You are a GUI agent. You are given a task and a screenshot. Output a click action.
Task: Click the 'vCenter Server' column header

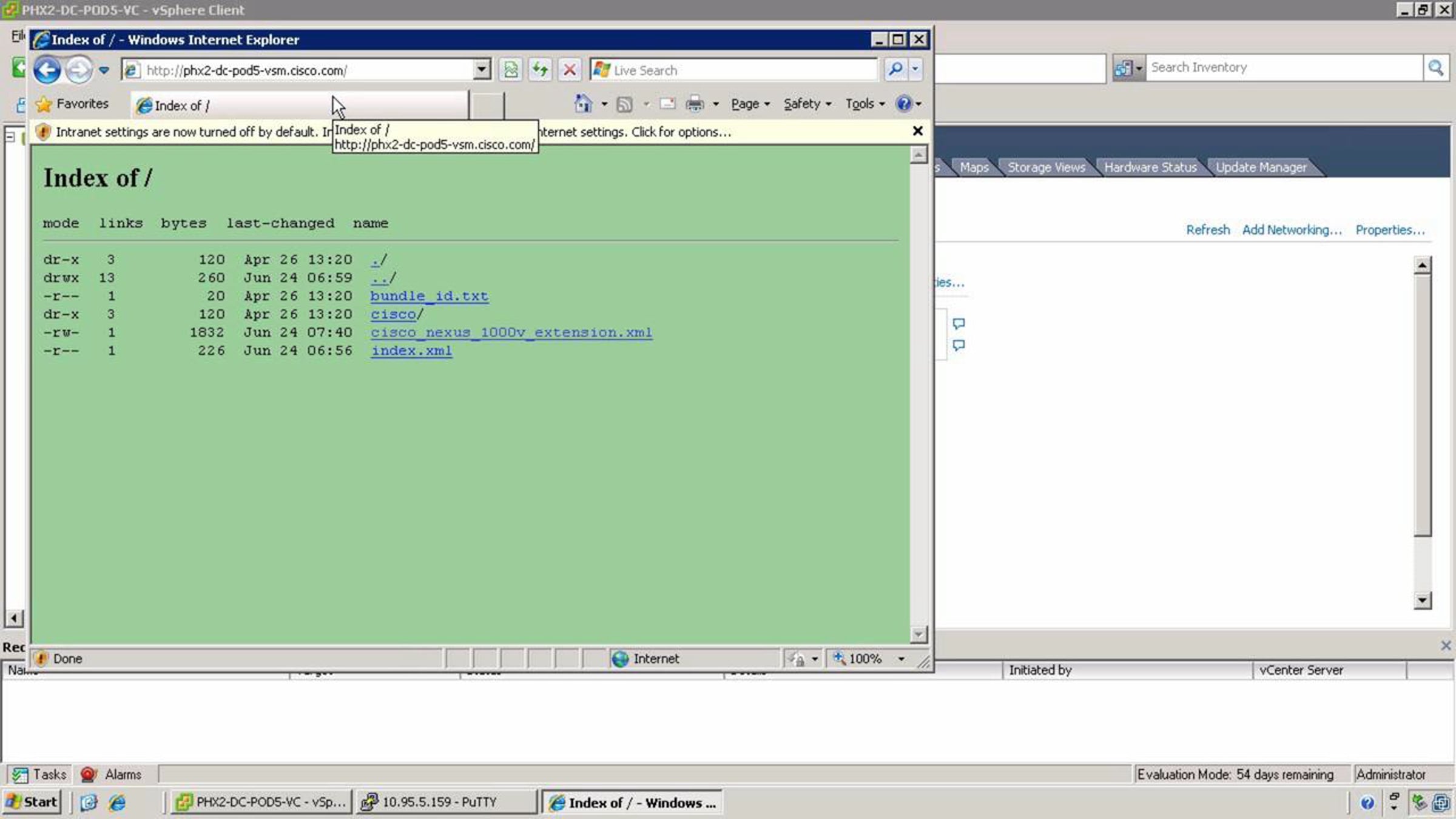point(1329,670)
